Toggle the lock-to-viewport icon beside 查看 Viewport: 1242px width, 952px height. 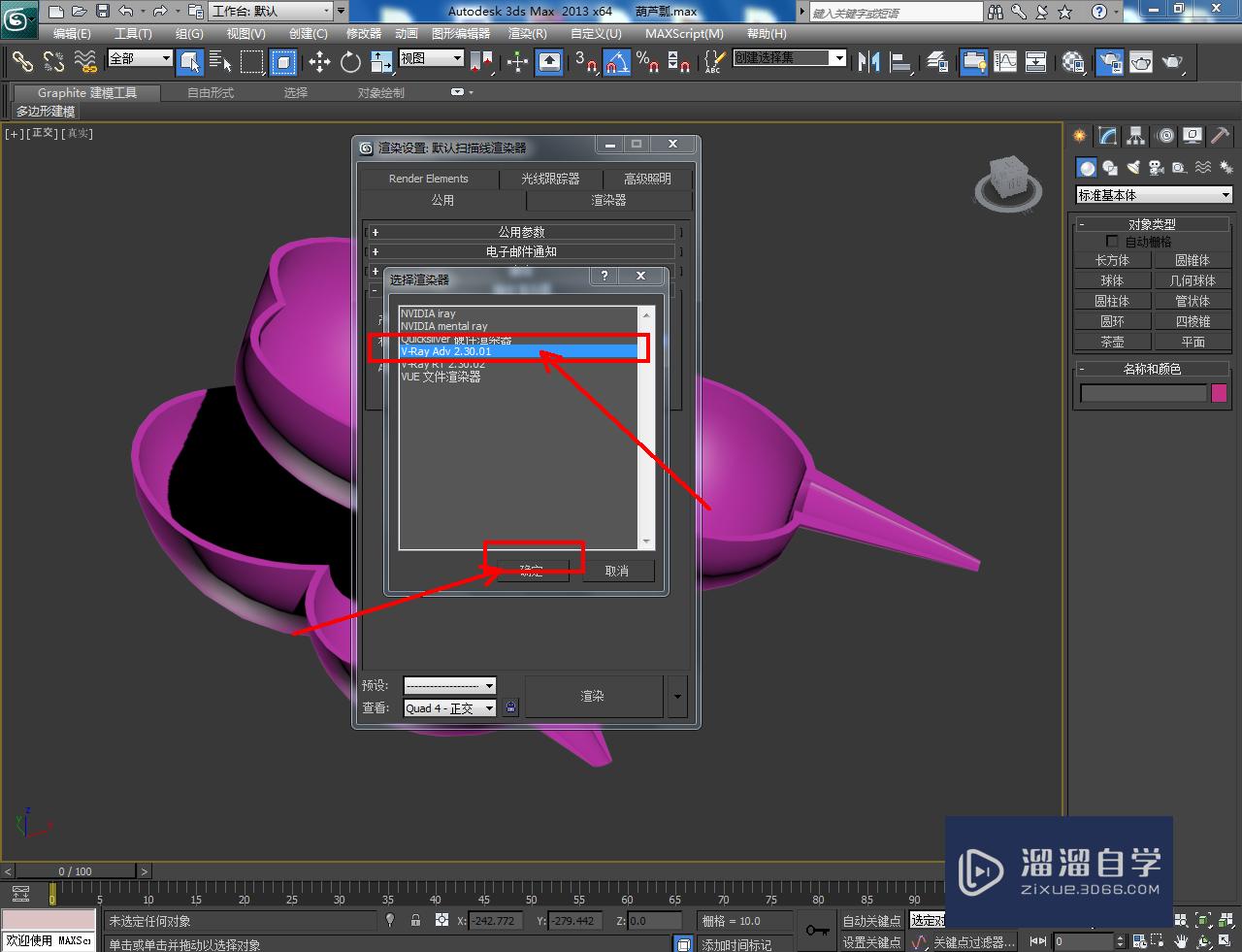point(511,708)
